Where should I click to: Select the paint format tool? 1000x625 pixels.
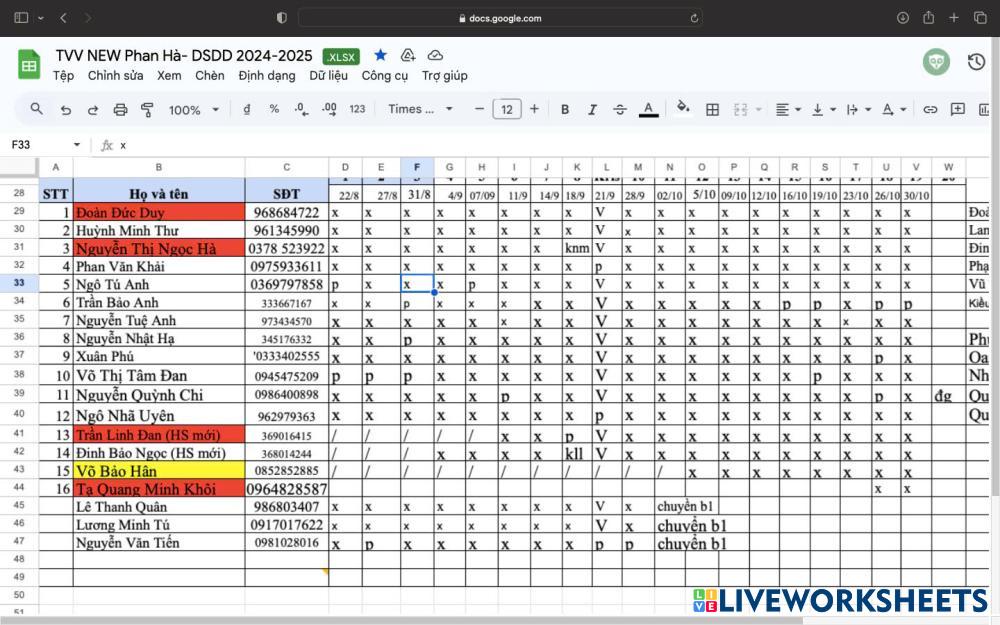(147, 109)
